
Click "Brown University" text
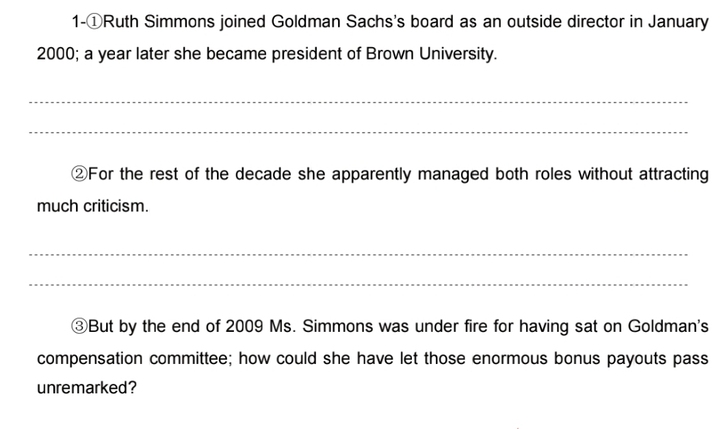430,54
